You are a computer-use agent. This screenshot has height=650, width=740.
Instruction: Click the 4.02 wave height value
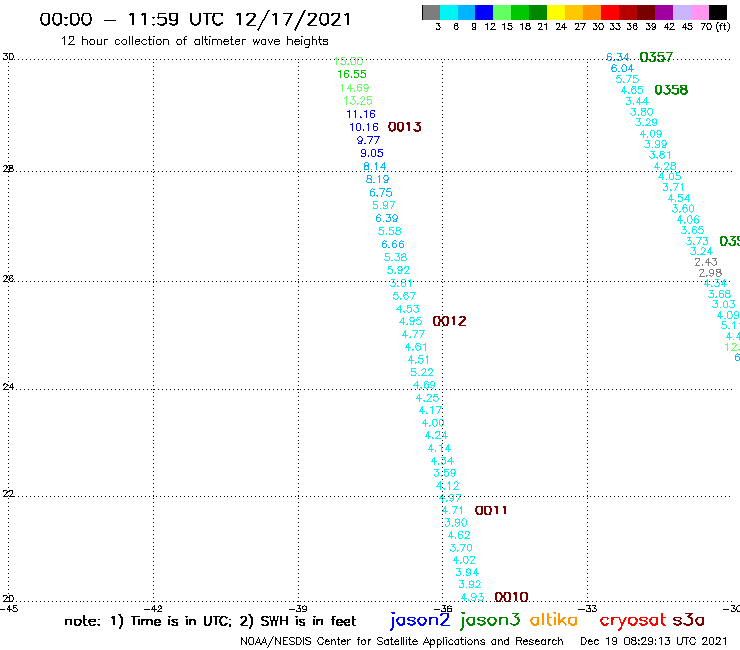point(464,560)
